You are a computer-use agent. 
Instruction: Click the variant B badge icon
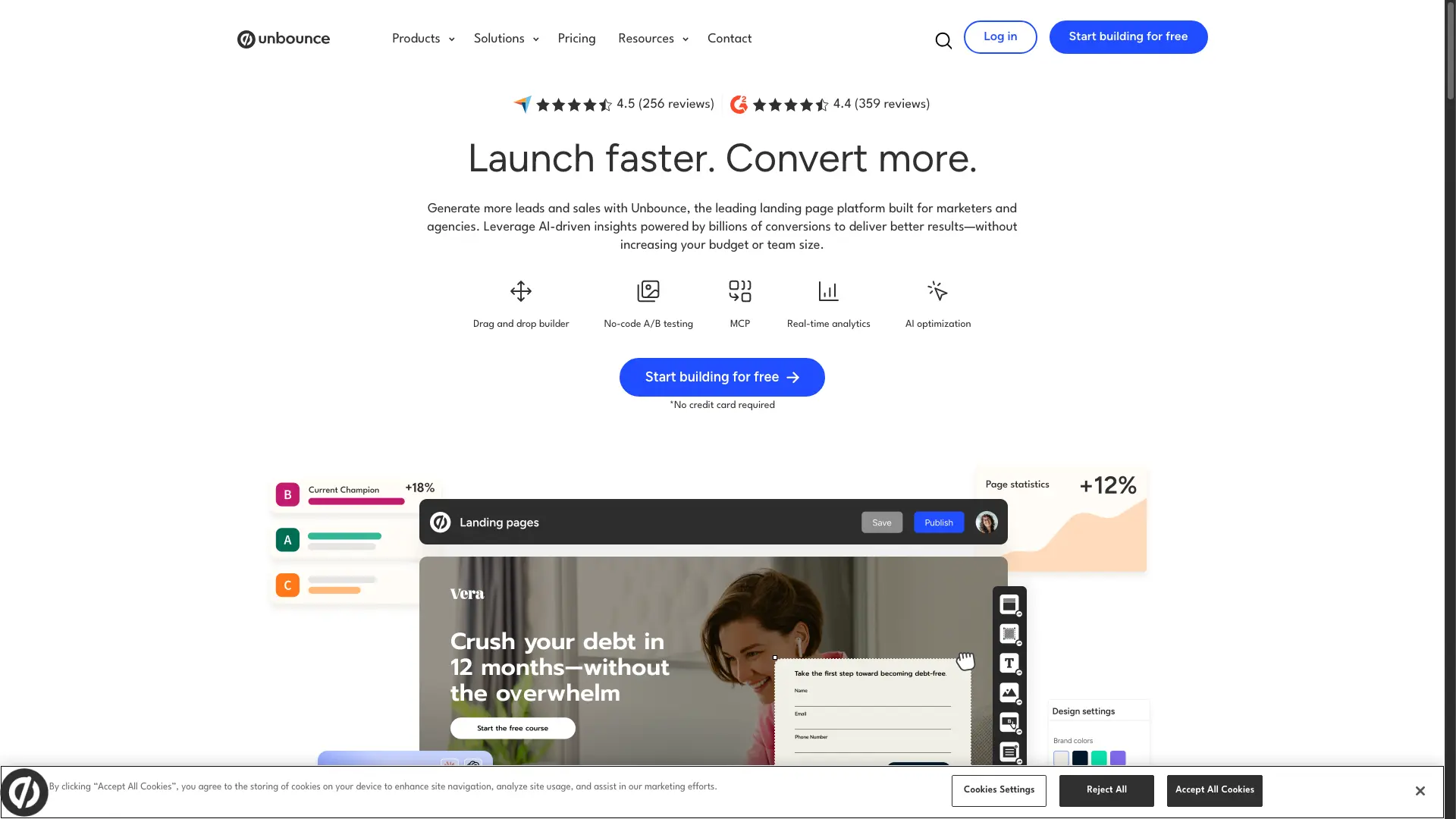coord(287,494)
